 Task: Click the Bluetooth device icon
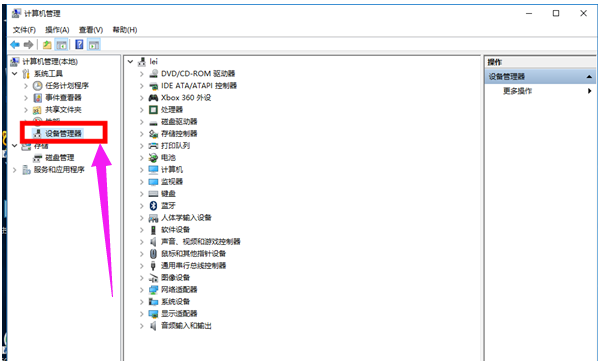click(153, 206)
